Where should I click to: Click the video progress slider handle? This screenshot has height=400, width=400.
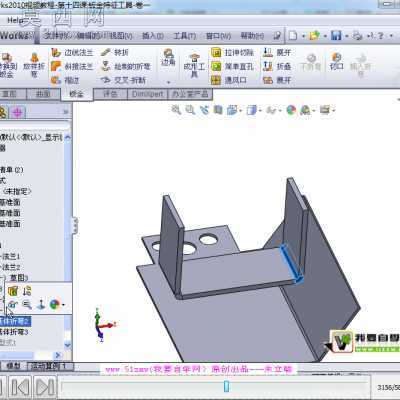pyautogui.click(x=226, y=386)
